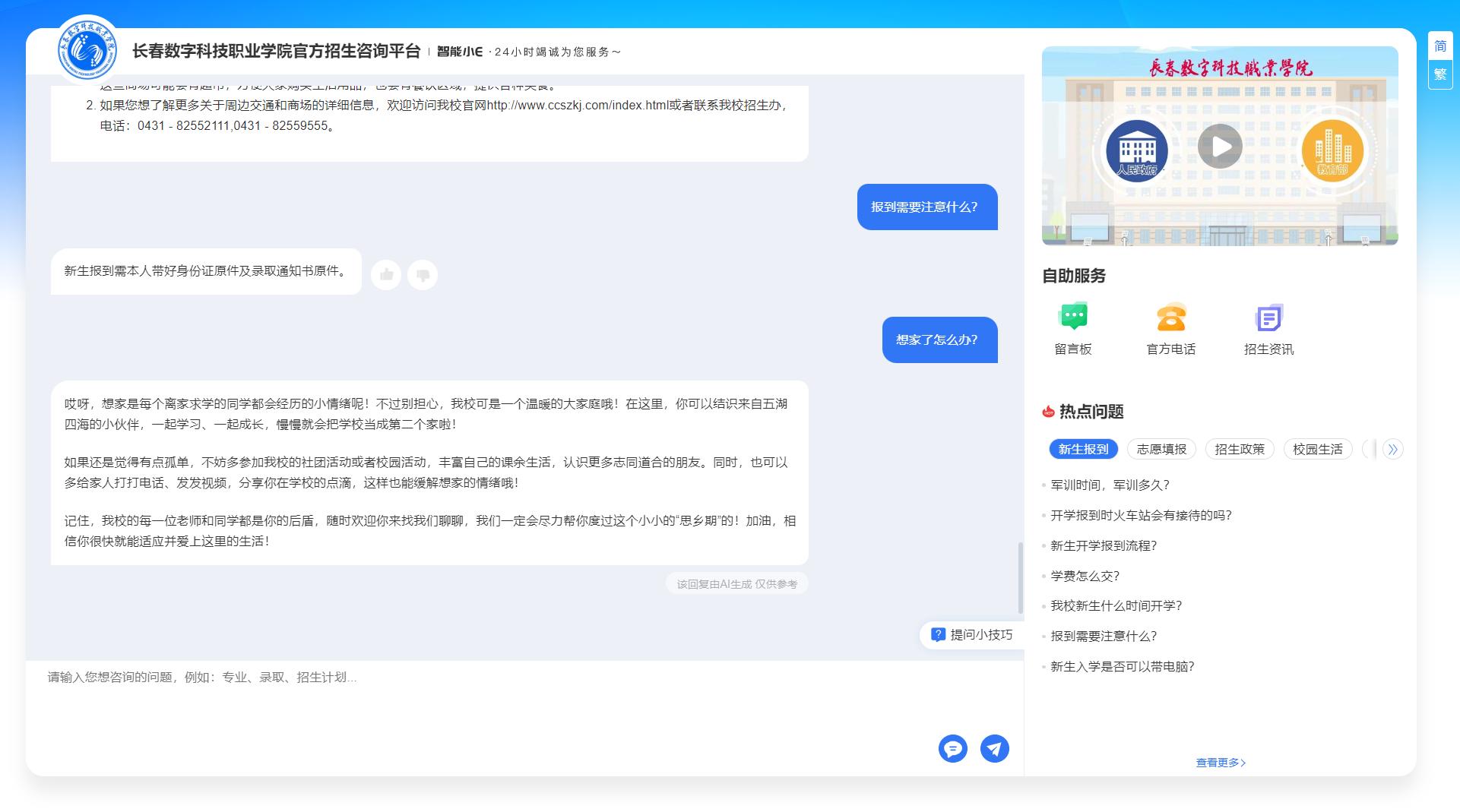Open the 提问小技巧 tips button
1460x812 pixels.
972,634
